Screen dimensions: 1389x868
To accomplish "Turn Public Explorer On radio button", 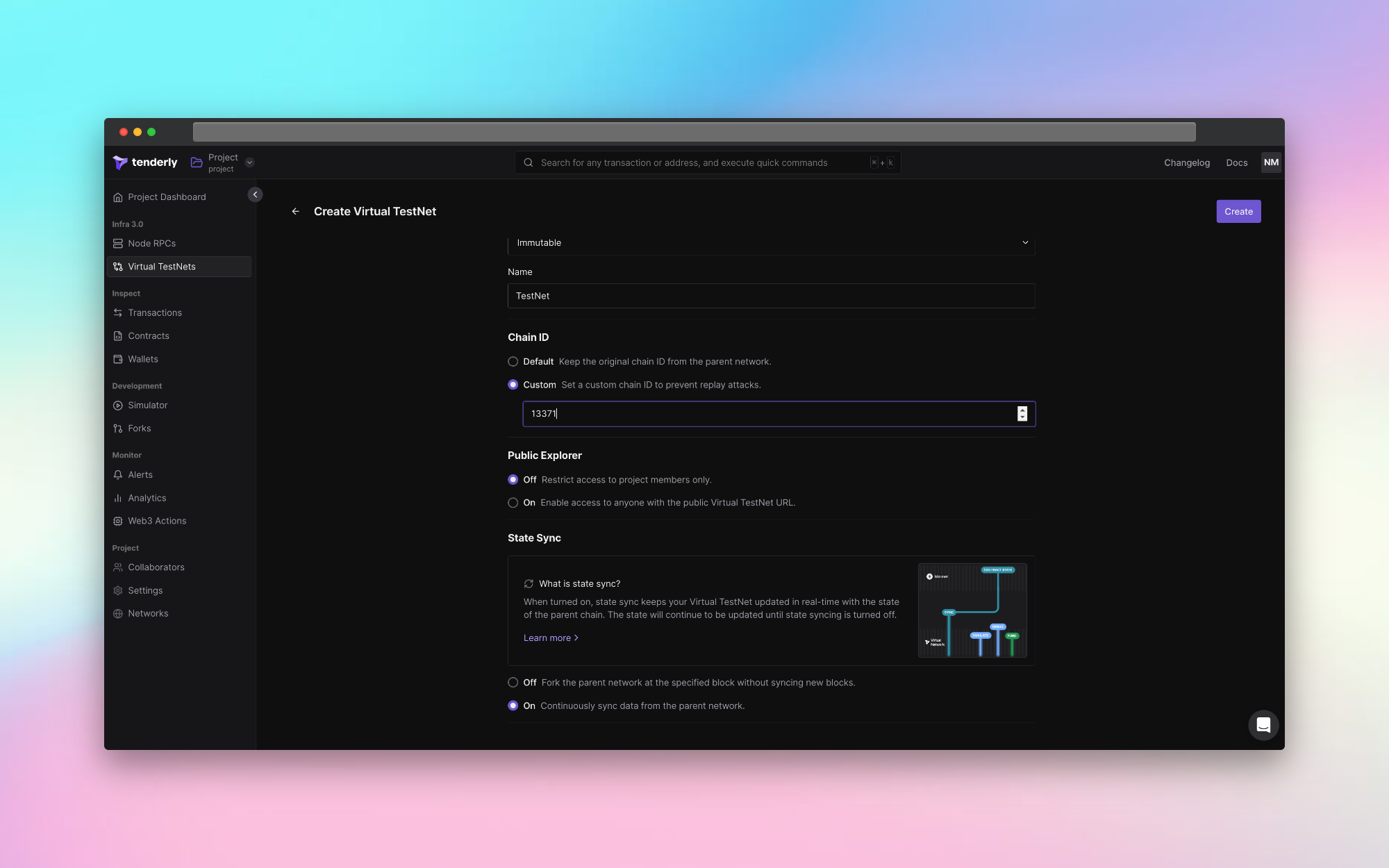I will [513, 503].
